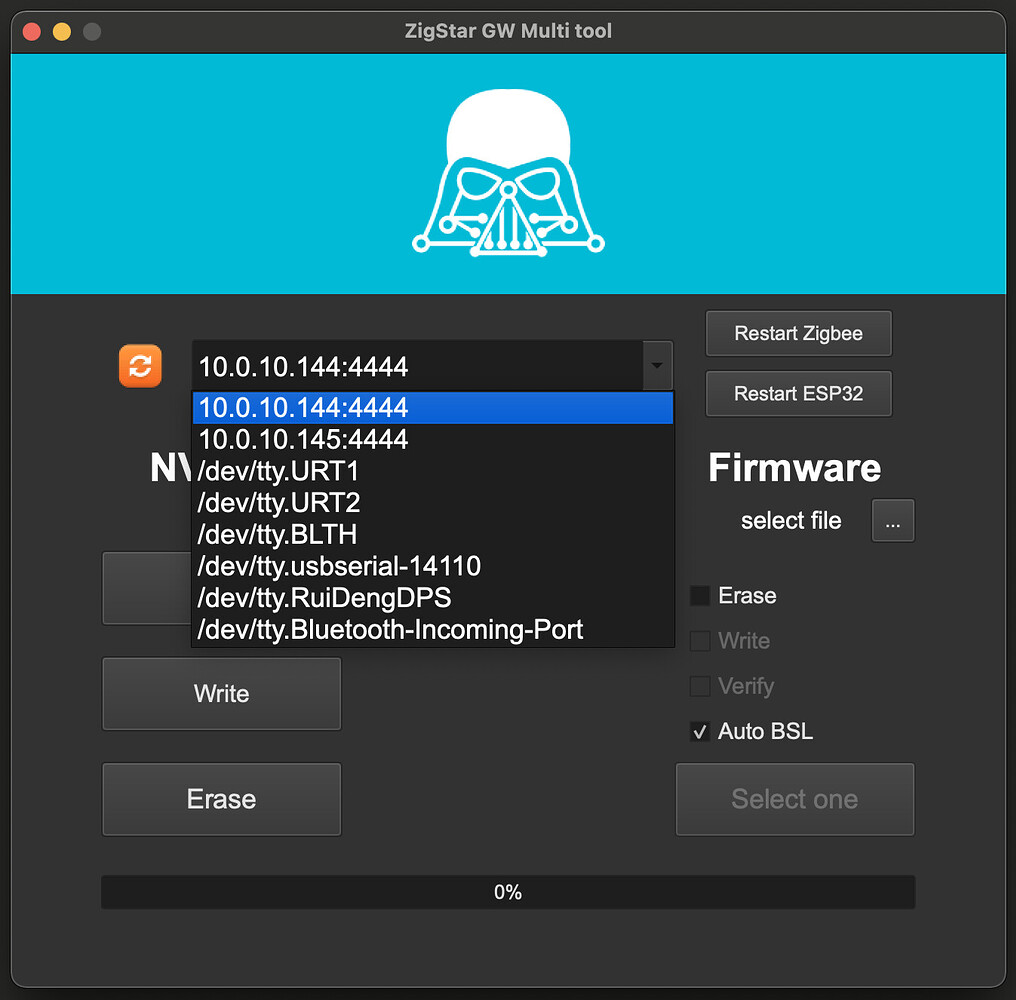Click the Vader mask graphic in the banner

(x=508, y=172)
